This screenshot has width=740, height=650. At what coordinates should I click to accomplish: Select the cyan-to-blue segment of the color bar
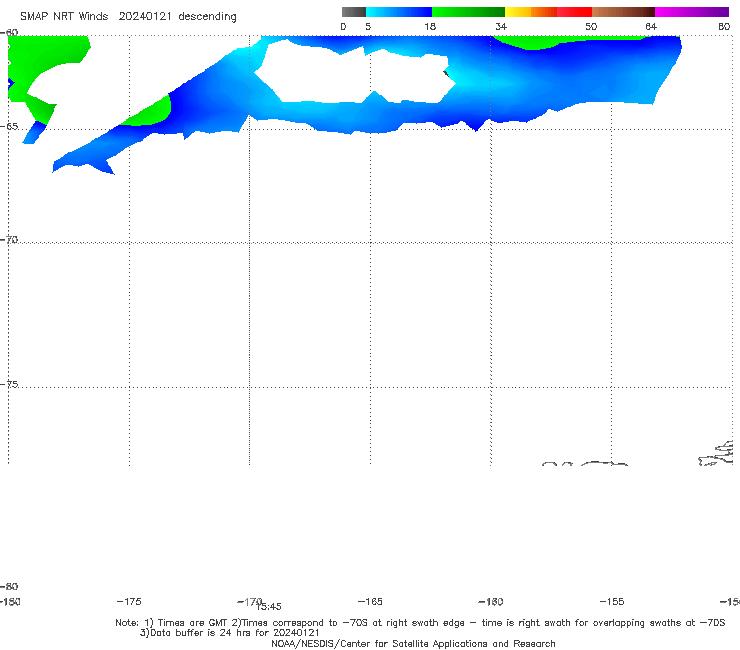tap(399, 12)
